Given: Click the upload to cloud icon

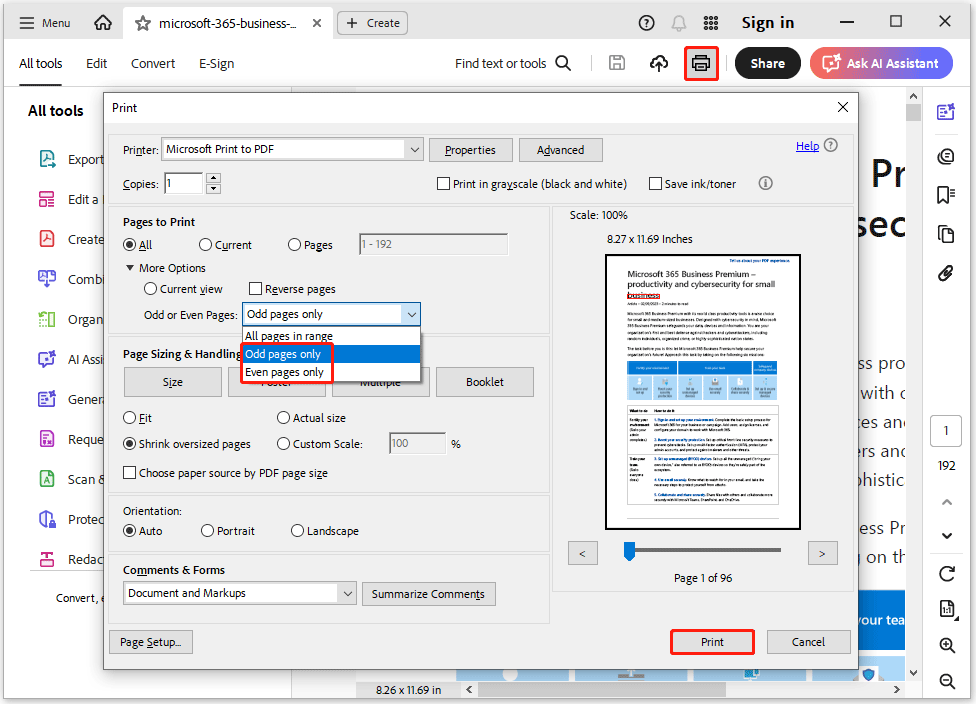Looking at the screenshot, I should (x=659, y=63).
